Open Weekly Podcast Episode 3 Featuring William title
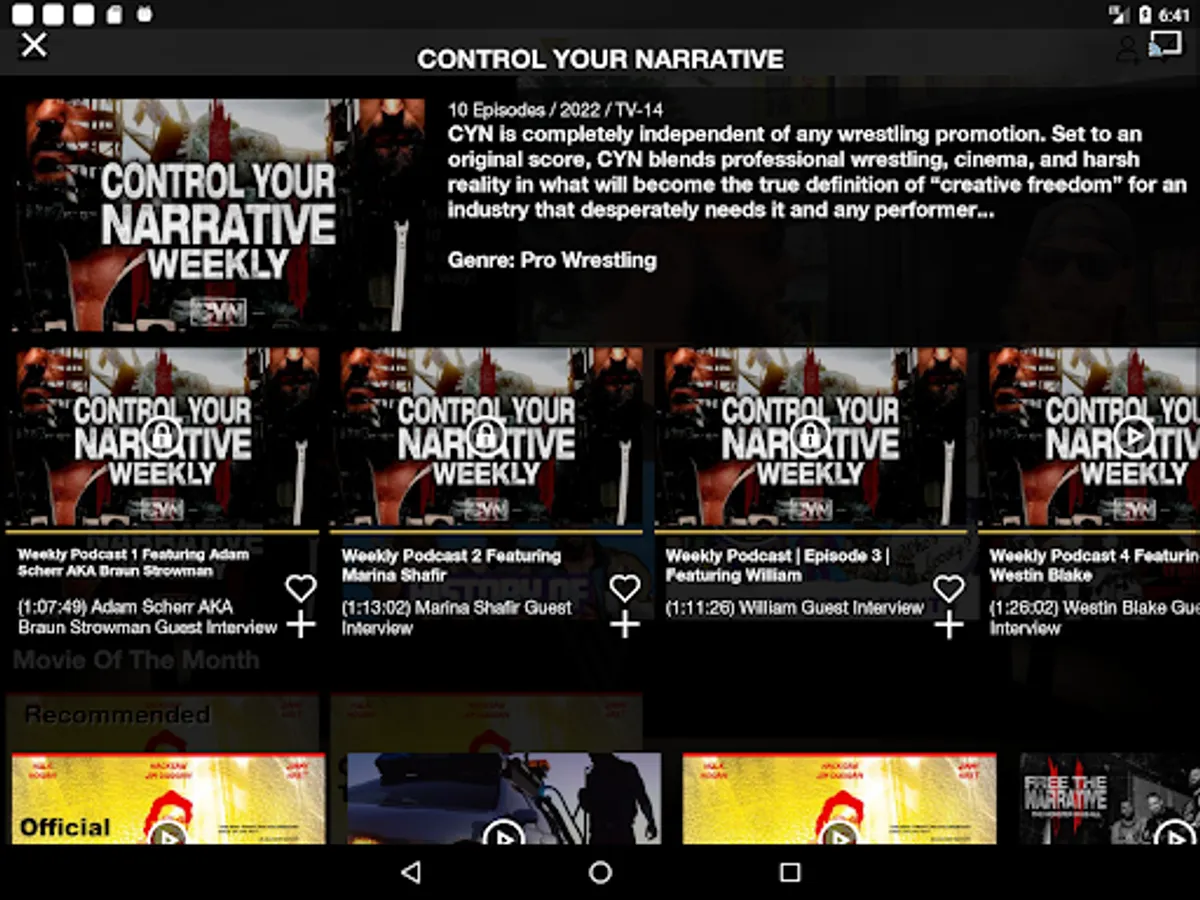1200x900 pixels. pos(777,565)
